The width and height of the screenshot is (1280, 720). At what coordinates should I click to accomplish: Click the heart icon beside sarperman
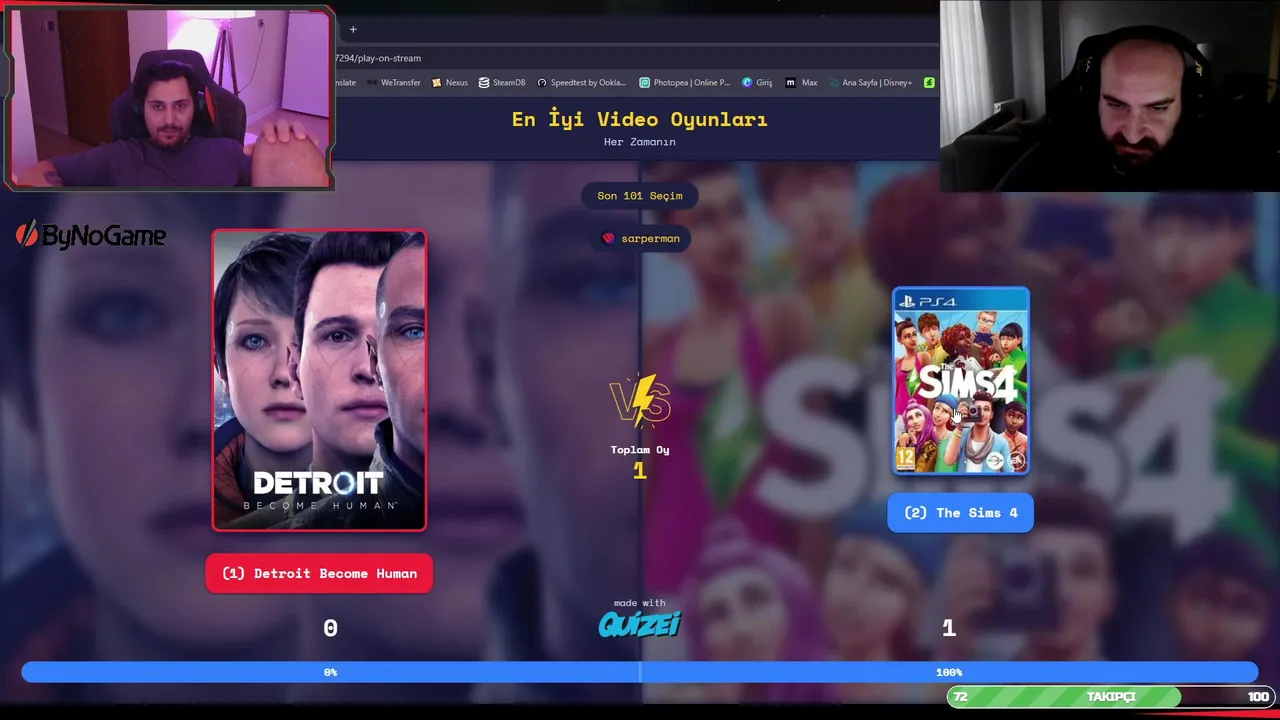608,238
